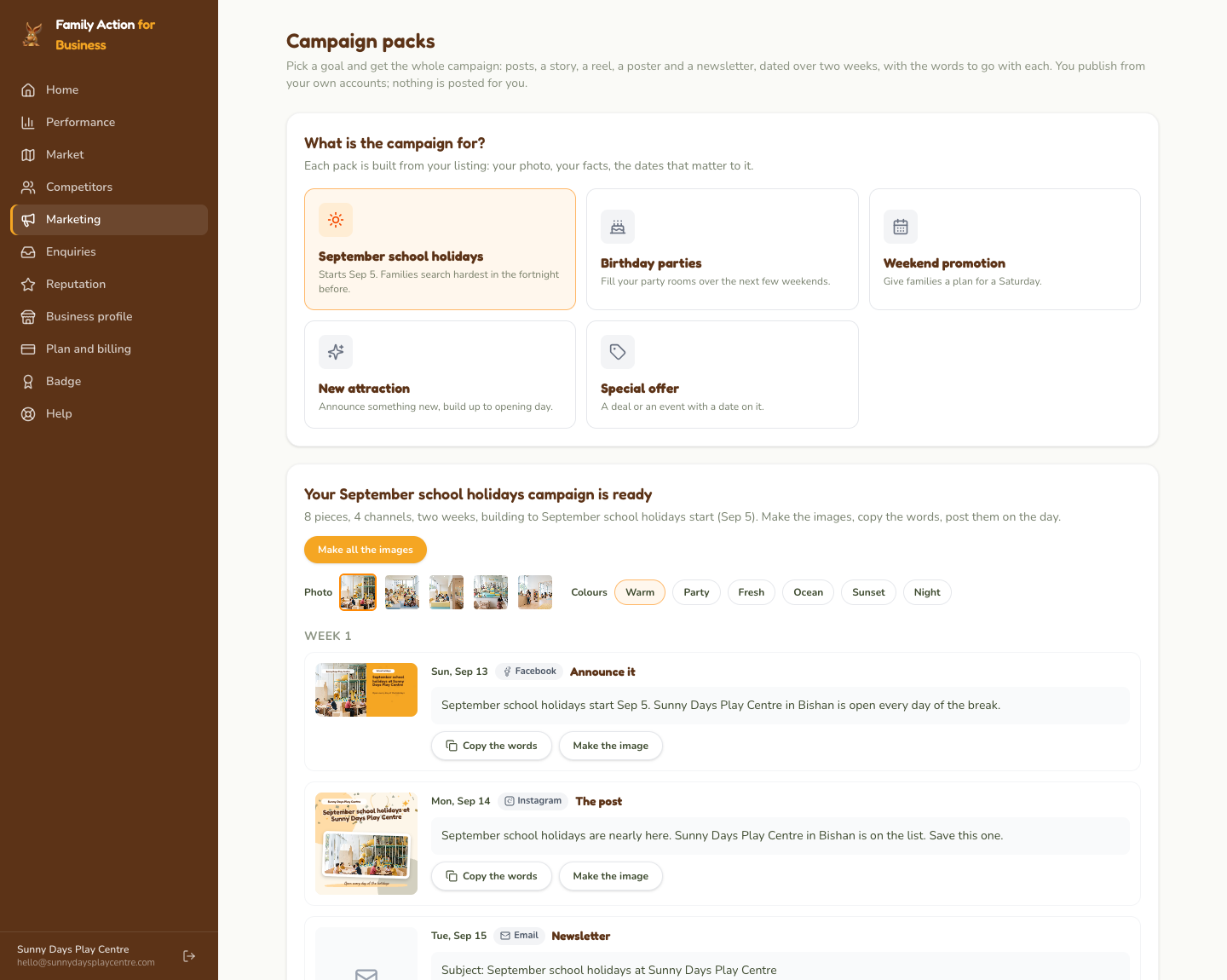Click the Plan and billing card icon

(x=28, y=349)
